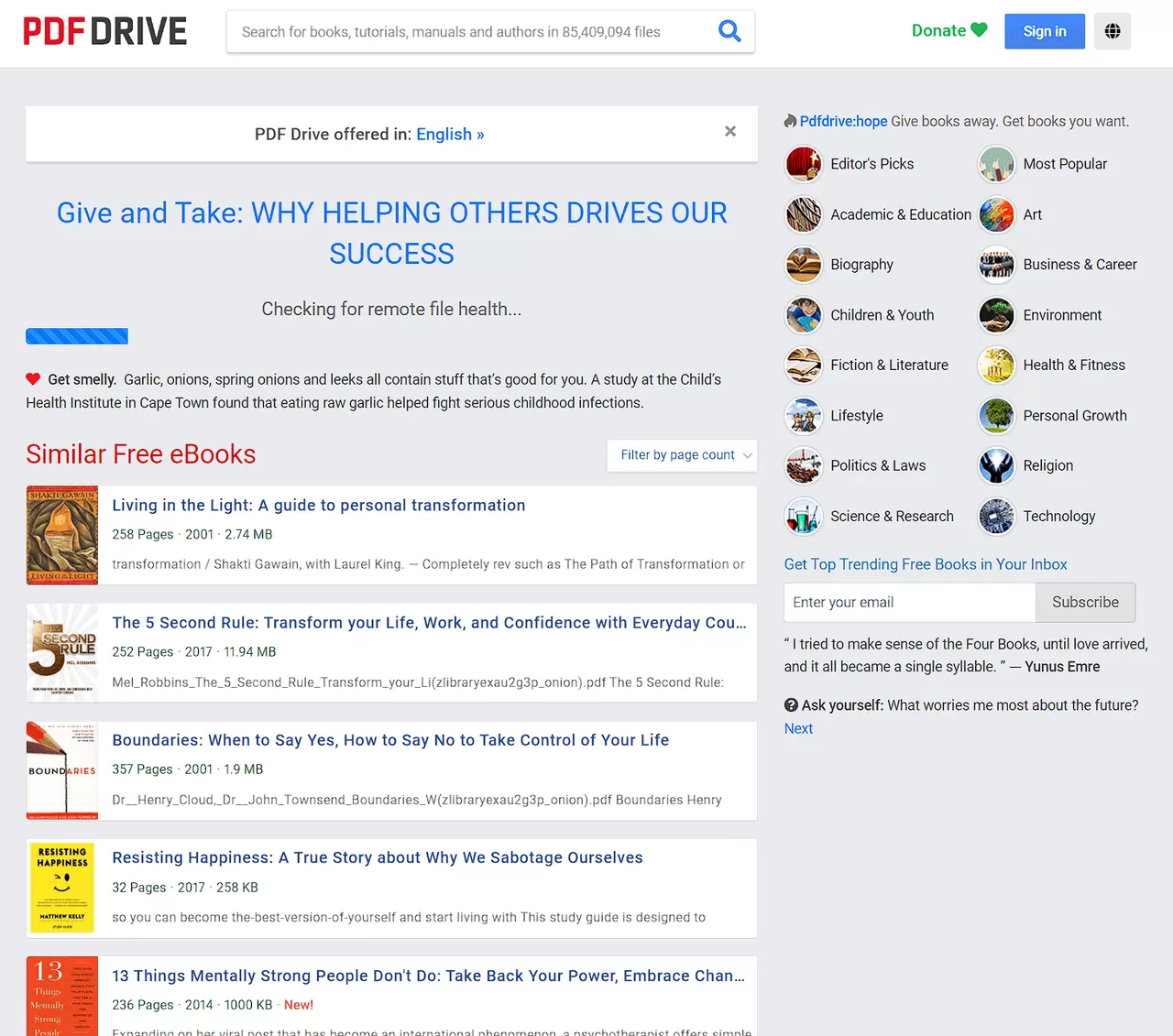Open the Technology category icon
Screen dimensions: 1173x1036
(x=996, y=516)
